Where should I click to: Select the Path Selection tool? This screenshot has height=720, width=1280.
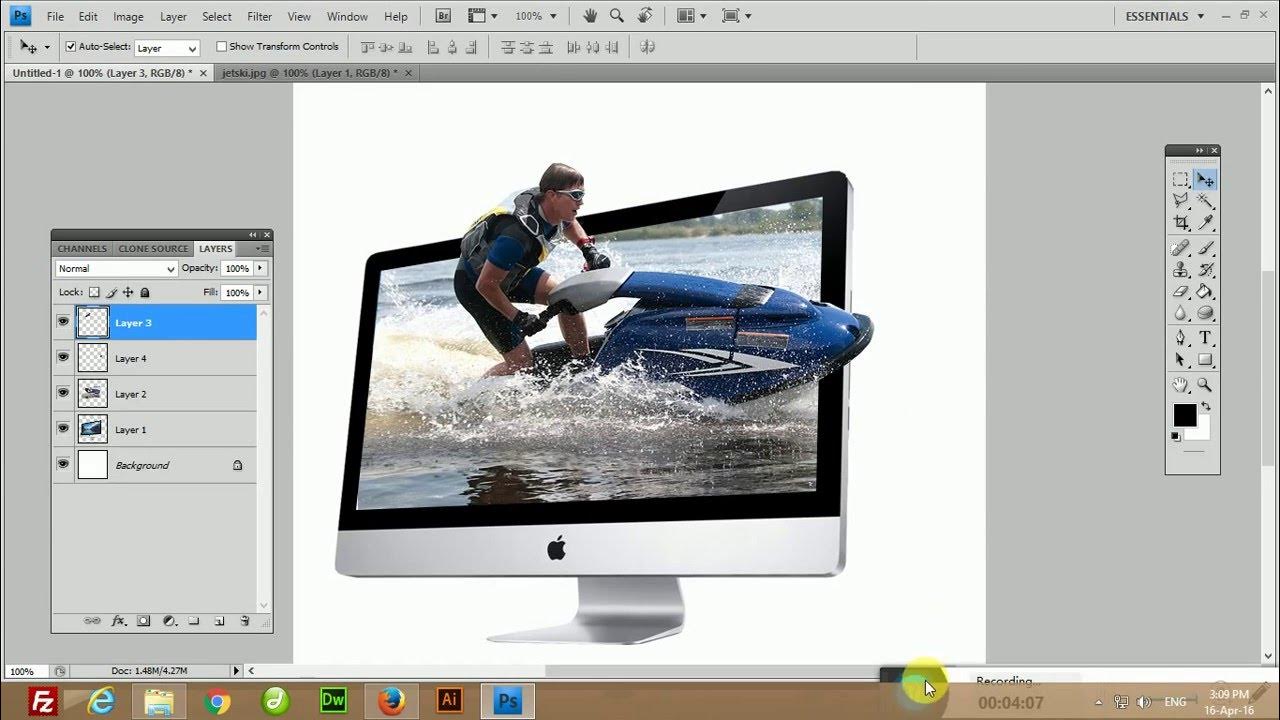pyautogui.click(x=1181, y=360)
